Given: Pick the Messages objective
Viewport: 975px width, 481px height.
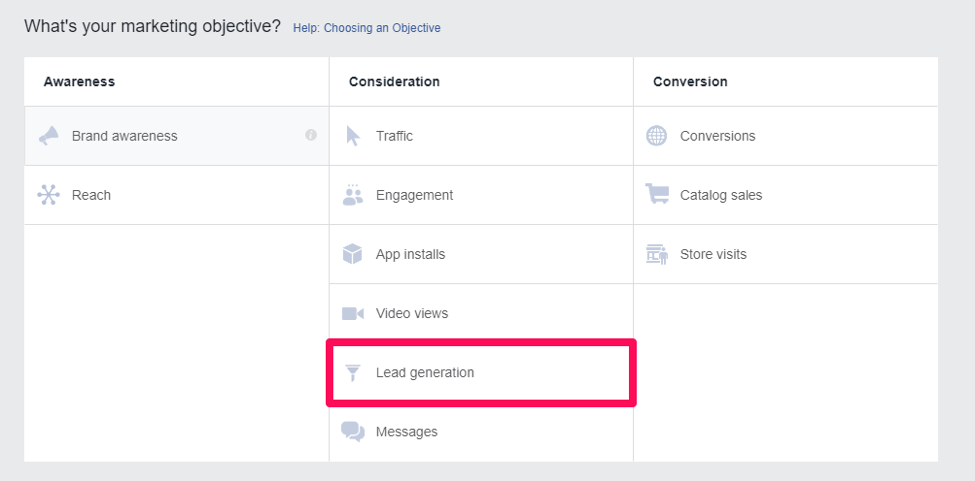Looking at the screenshot, I should pos(407,432).
